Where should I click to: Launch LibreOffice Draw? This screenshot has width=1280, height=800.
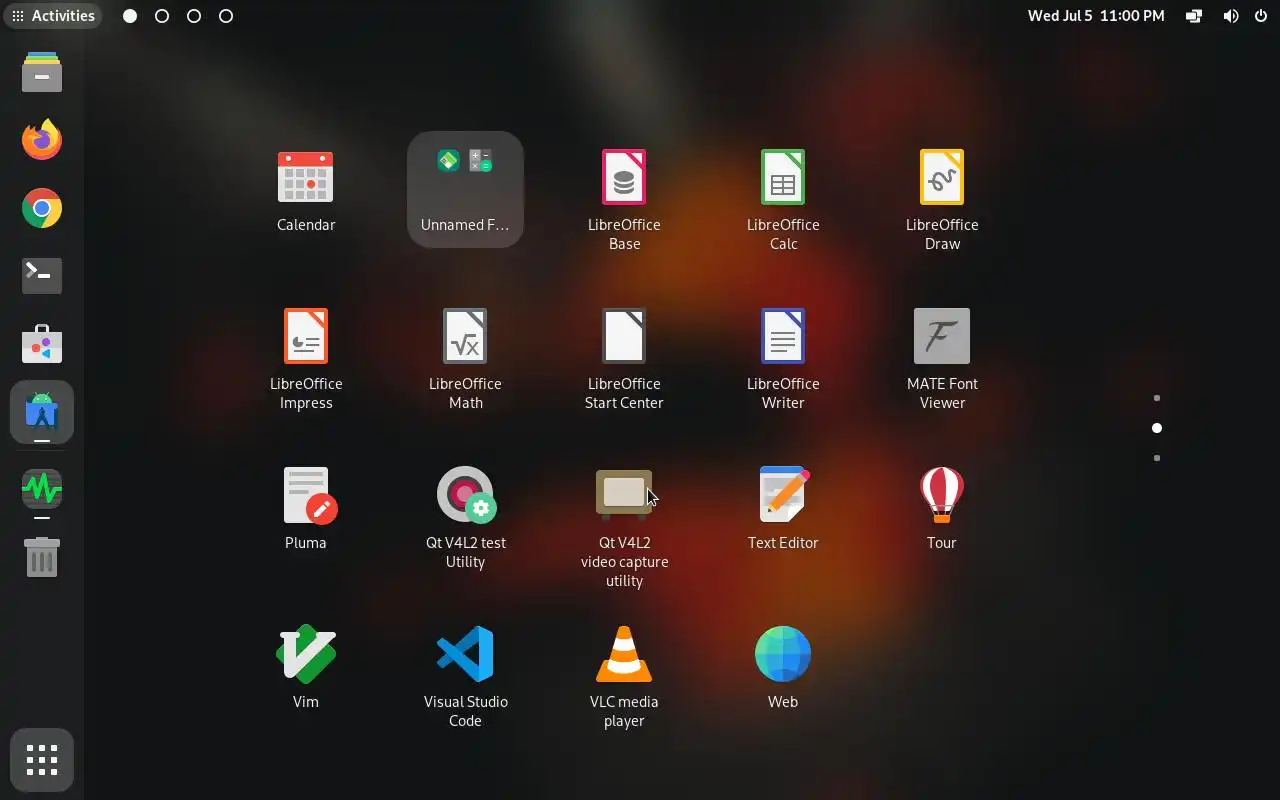tap(942, 198)
